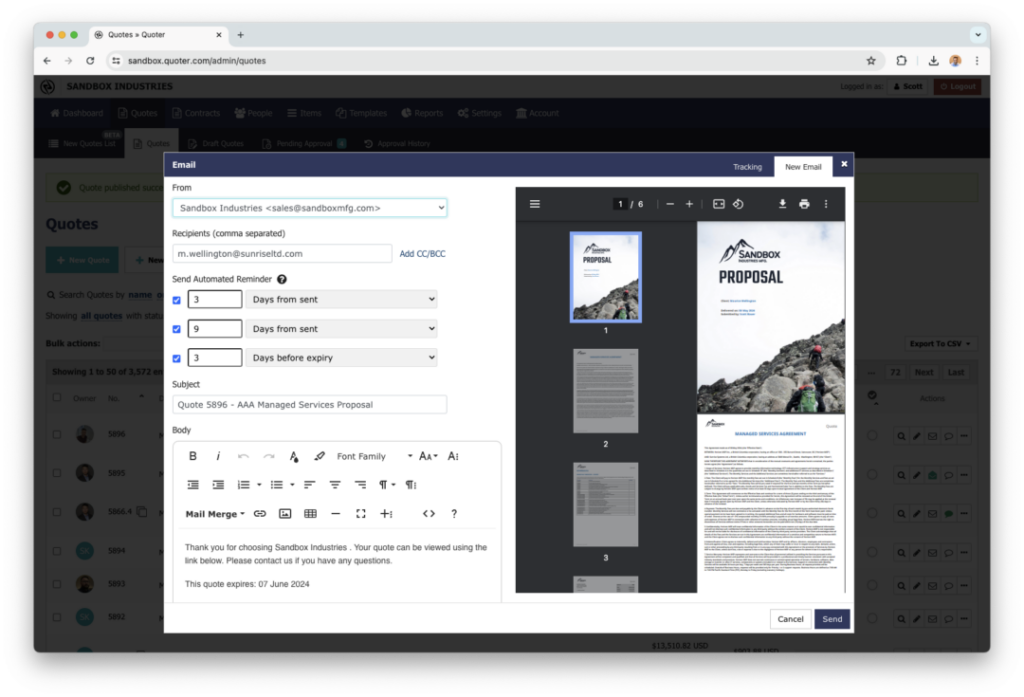
Task: Uncheck the 9 days reminder checkbox
Action: tap(176, 329)
